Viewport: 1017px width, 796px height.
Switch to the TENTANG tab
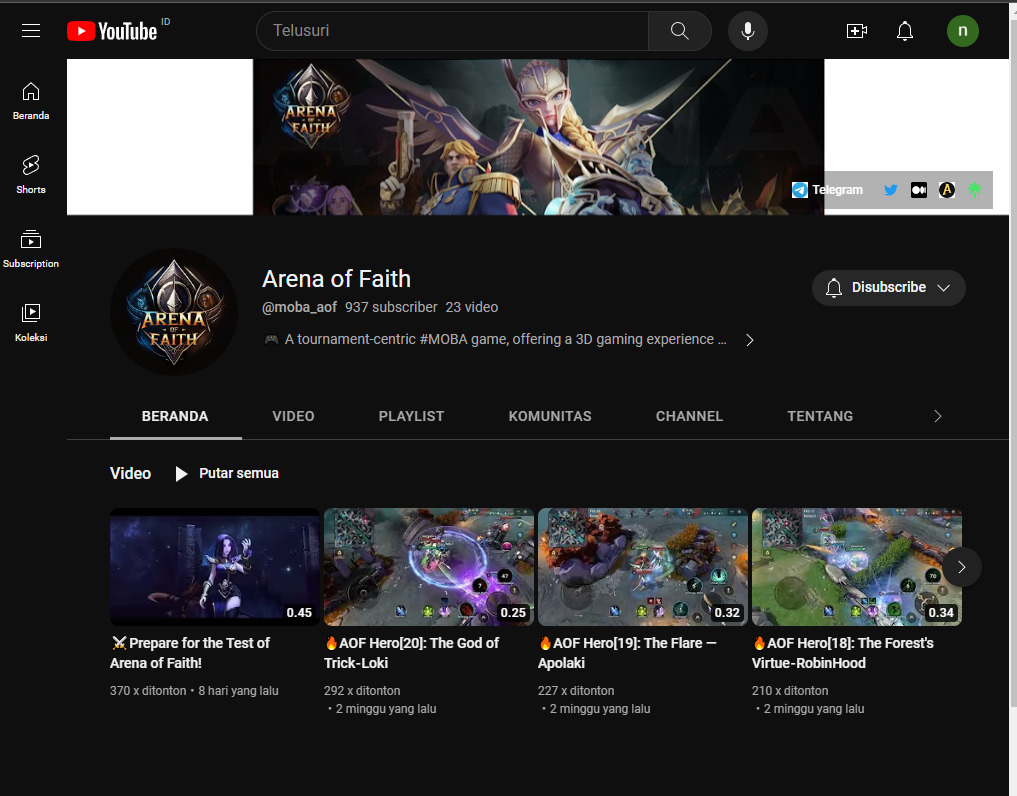click(820, 416)
